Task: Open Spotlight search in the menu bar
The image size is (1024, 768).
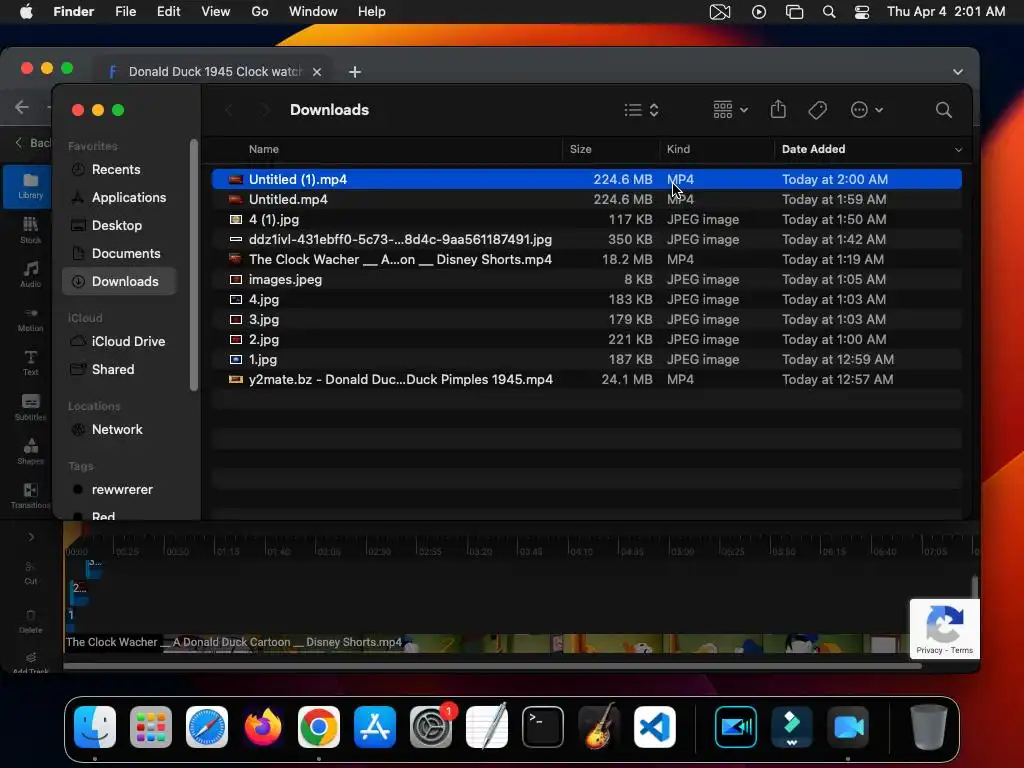Action: [829, 12]
